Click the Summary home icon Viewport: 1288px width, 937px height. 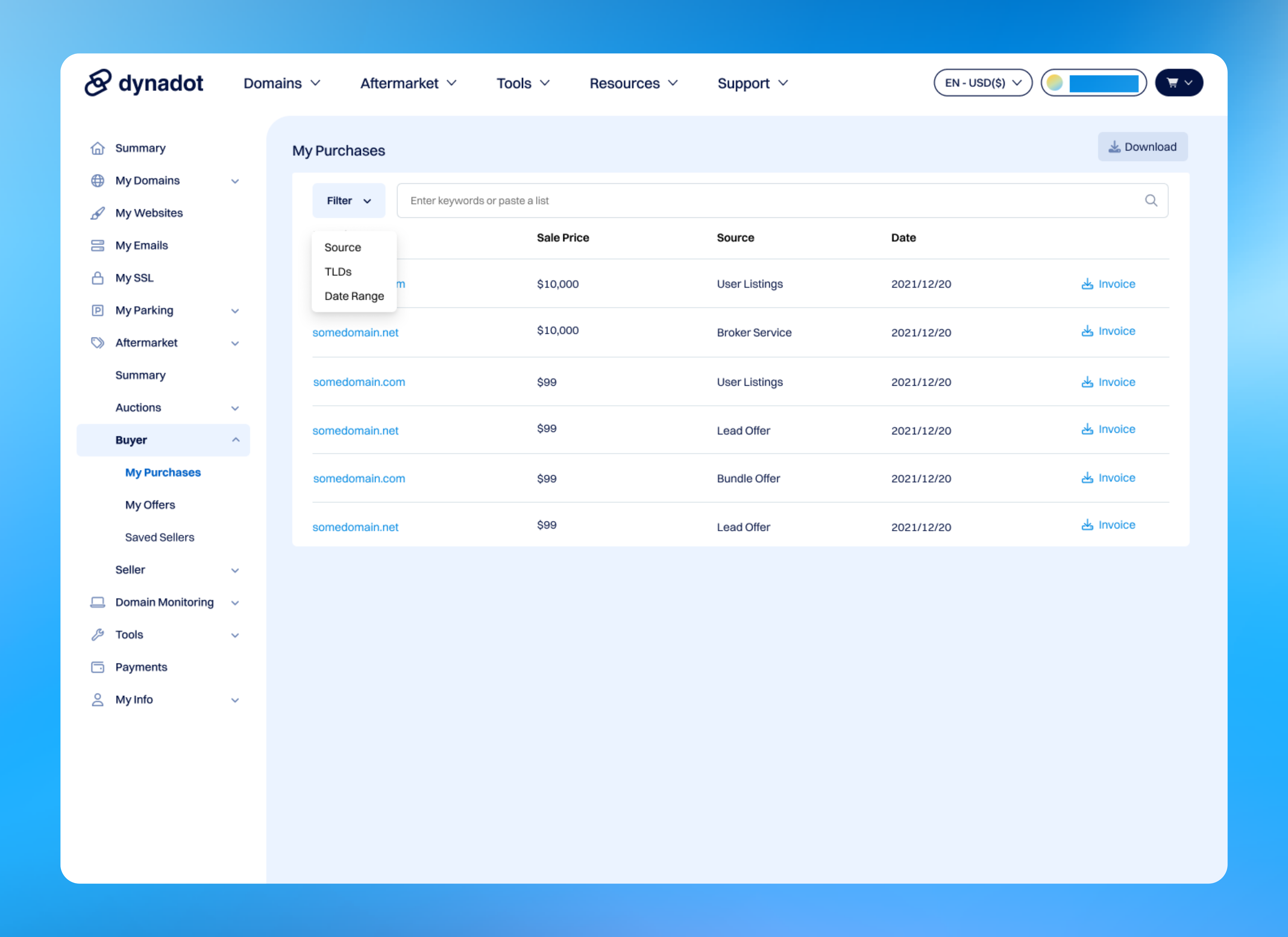point(98,148)
